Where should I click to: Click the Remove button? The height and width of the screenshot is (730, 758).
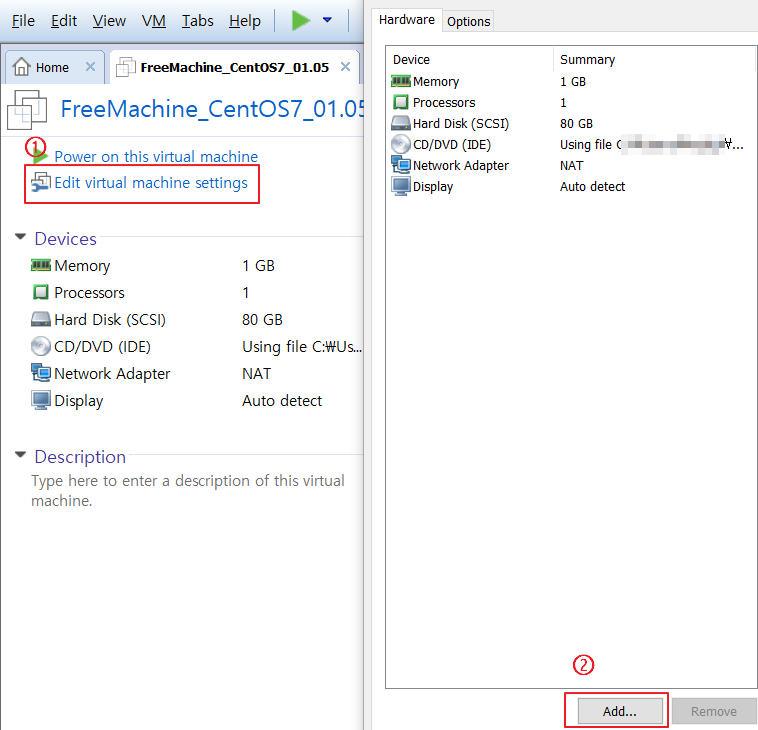tap(714, 711)
